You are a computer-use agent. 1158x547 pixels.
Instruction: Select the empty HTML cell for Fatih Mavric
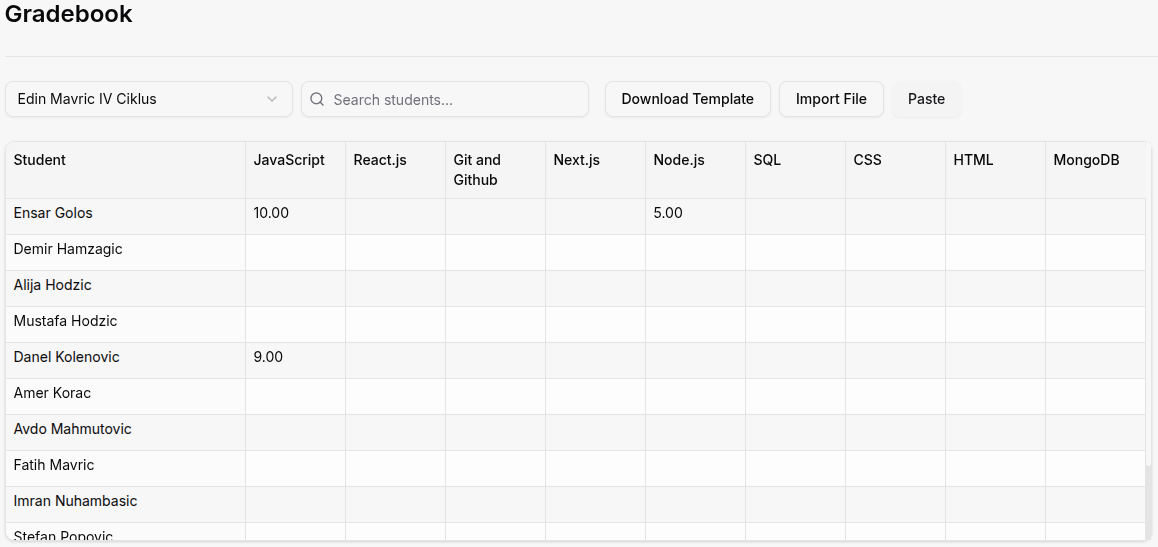pos(995,465)
